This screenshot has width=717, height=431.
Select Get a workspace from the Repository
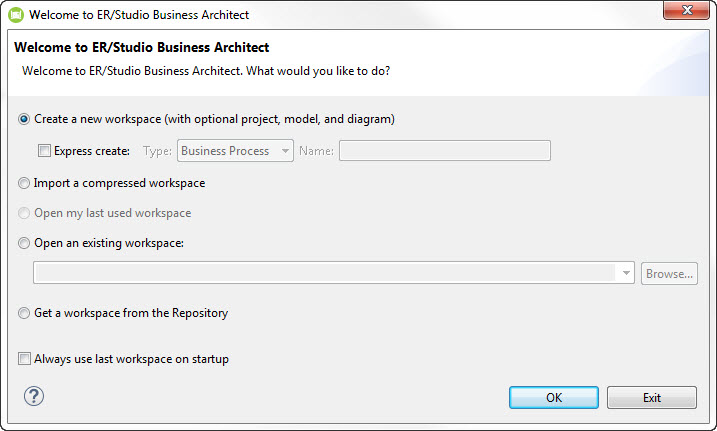click(24, 313)
